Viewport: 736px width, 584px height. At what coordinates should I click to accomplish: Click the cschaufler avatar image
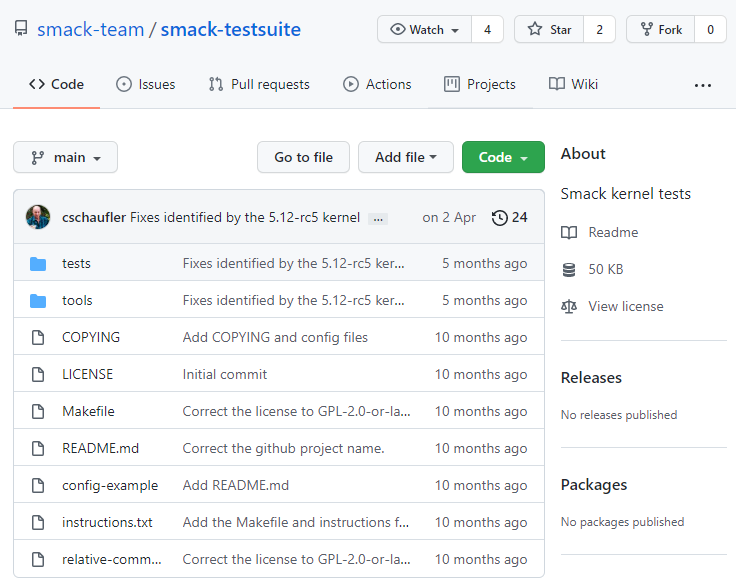coord(38,217)
